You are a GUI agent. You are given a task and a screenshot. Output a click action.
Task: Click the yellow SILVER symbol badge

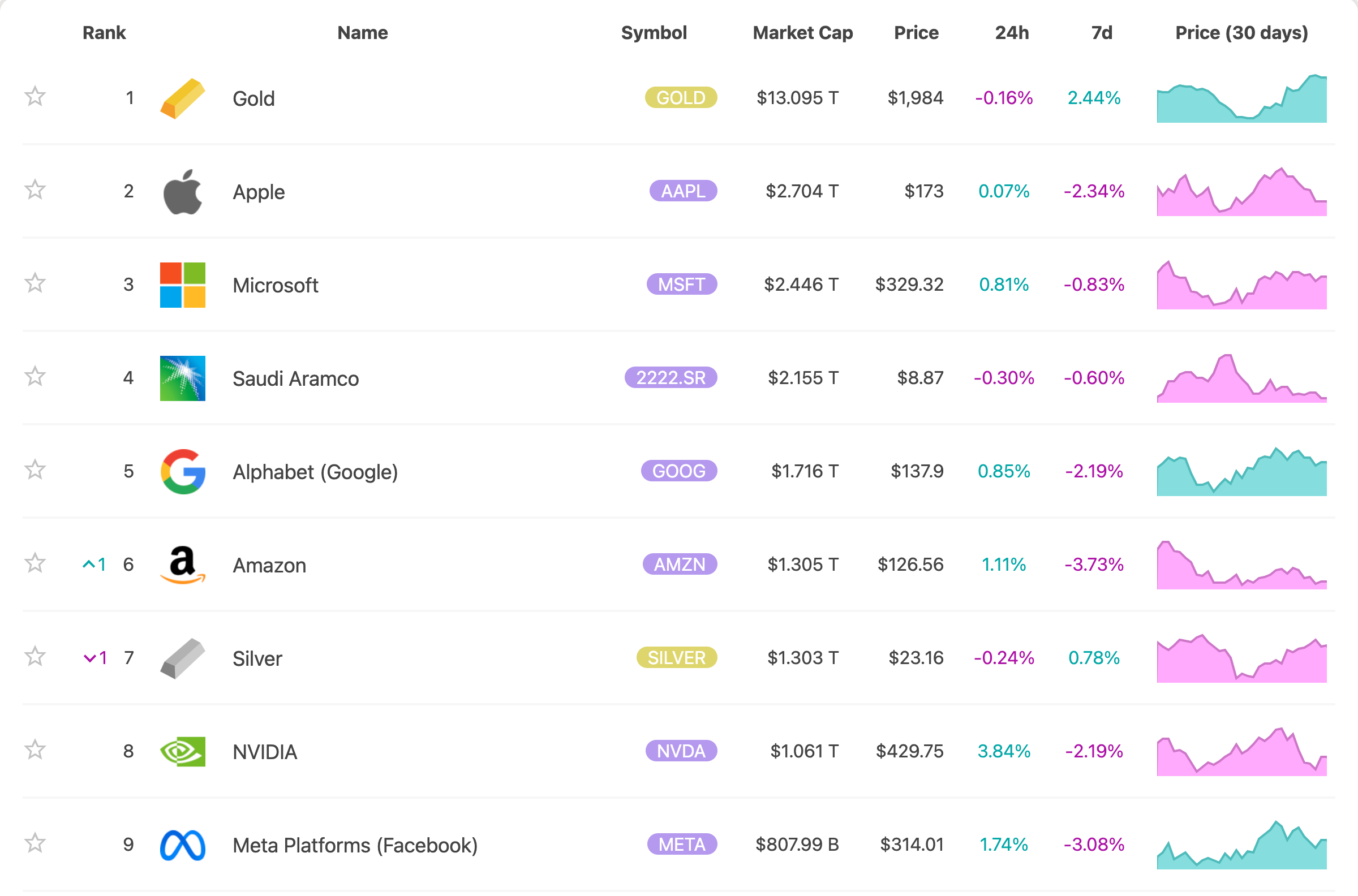click(x=676, y=658)
